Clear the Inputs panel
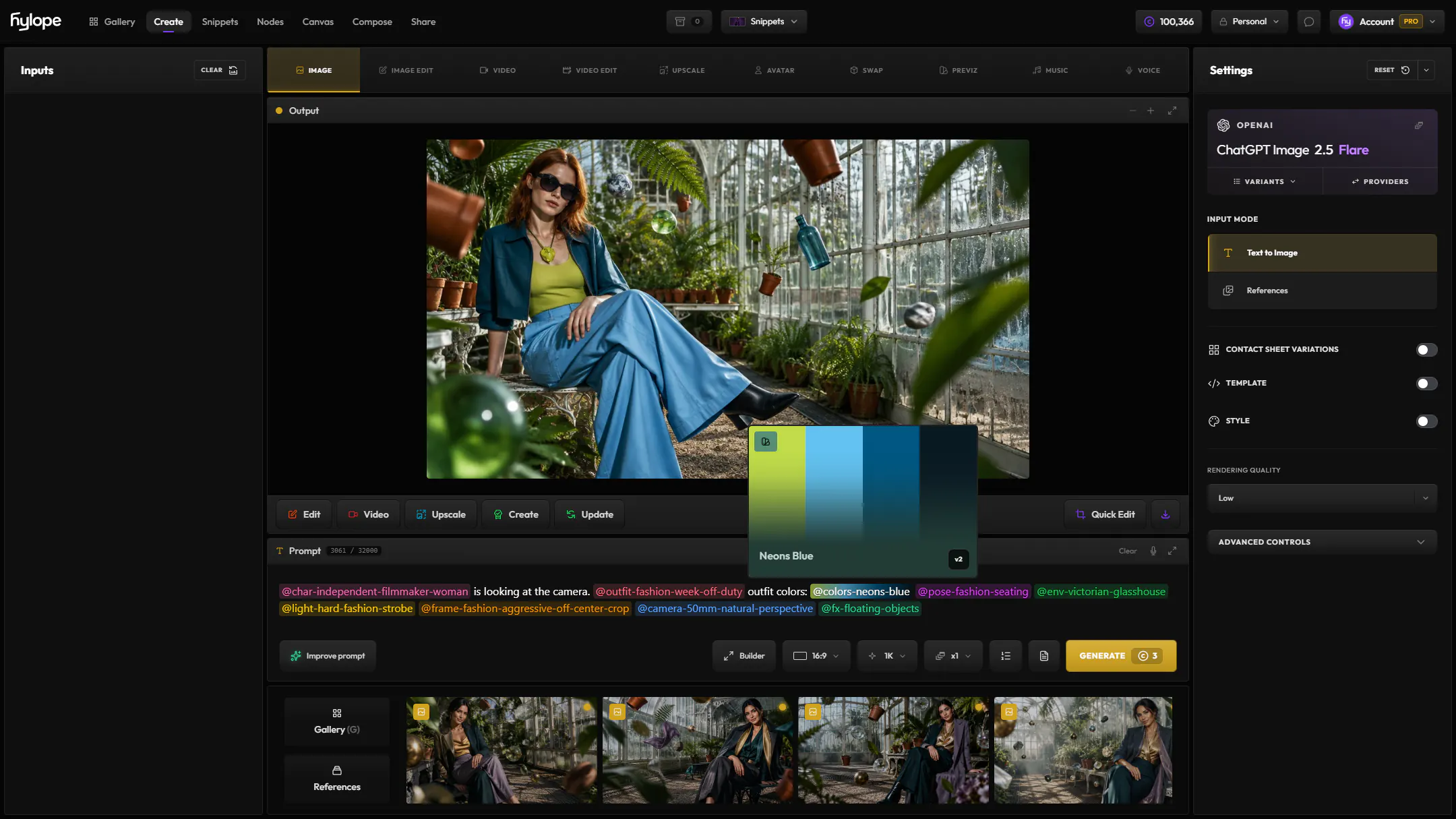 point(220,70)
